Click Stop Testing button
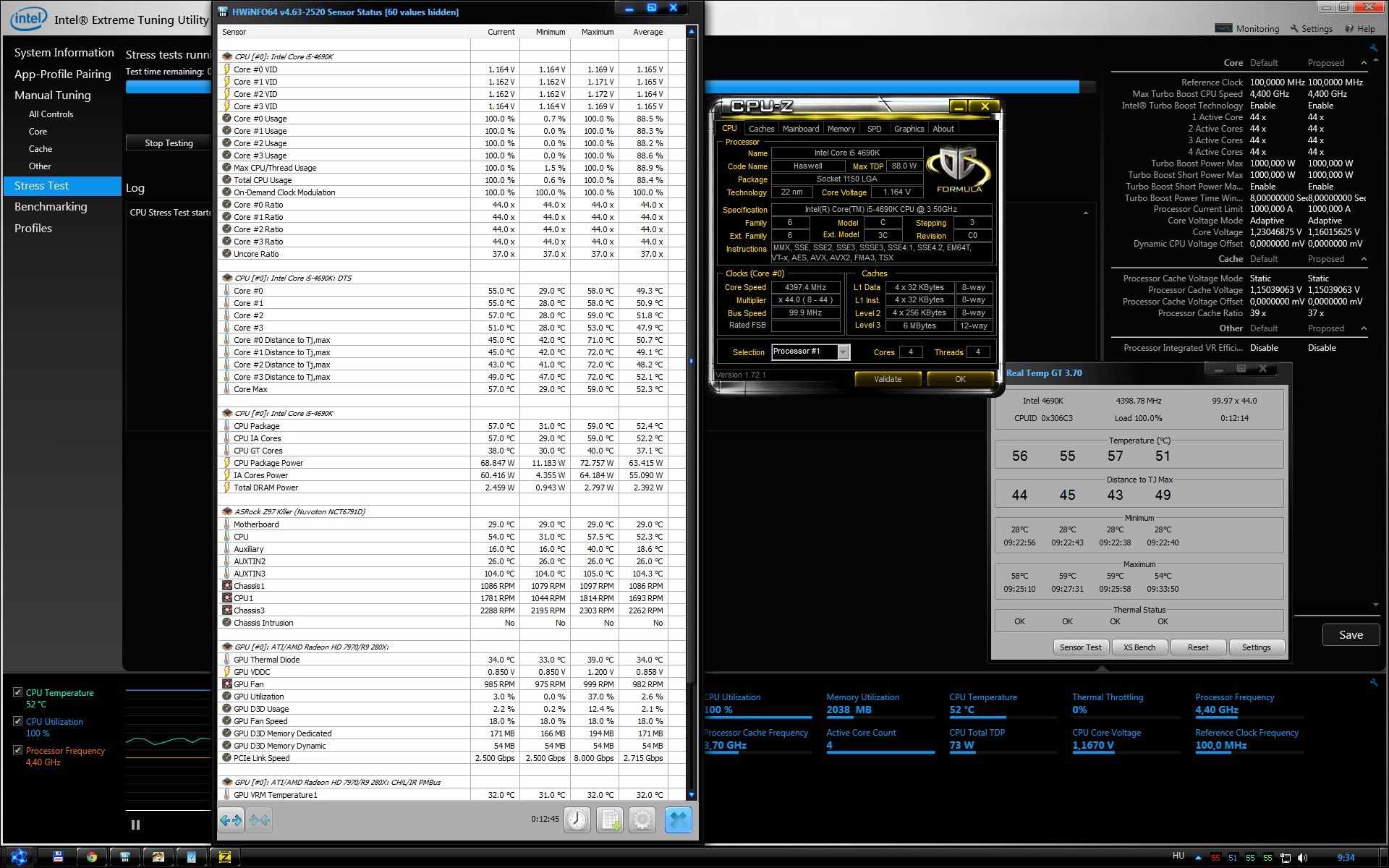This screenshot has width=1389, height=868. [x=168, y=143]
